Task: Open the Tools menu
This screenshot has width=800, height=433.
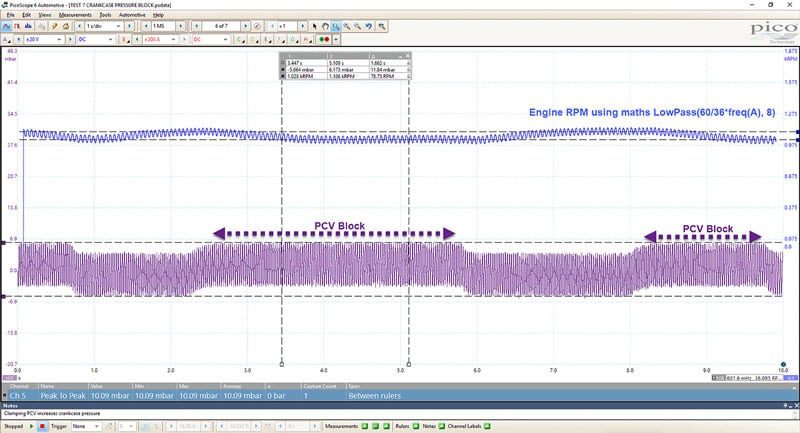Action: click(x=105, y=15)
